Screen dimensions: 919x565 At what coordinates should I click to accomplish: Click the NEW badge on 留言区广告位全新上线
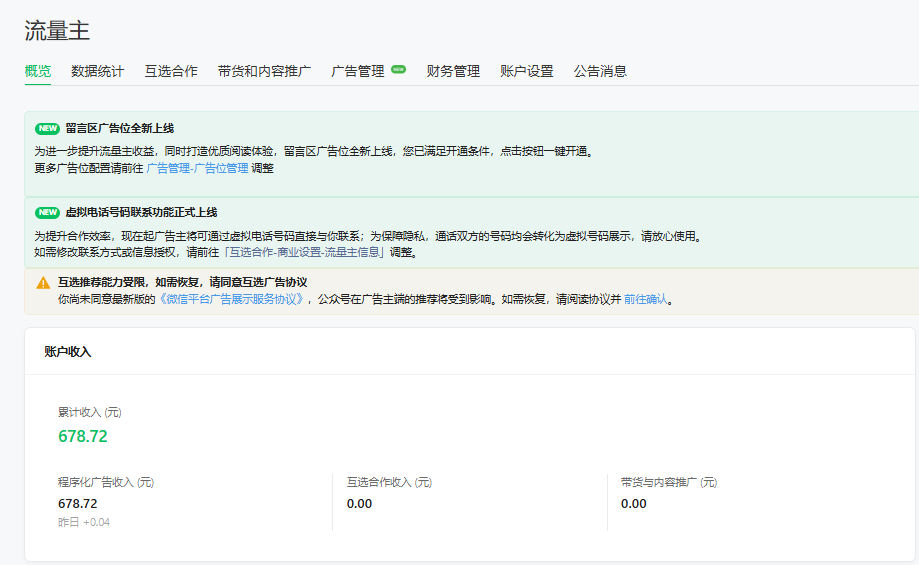coord(47,128)
